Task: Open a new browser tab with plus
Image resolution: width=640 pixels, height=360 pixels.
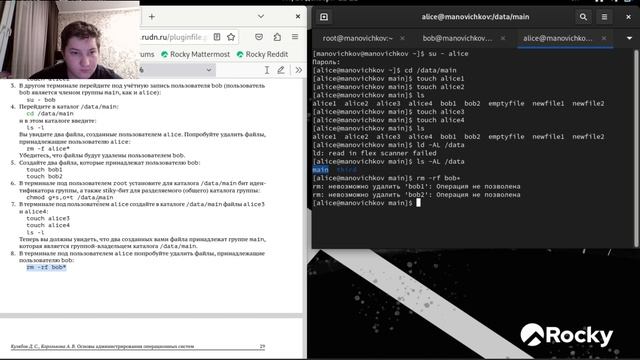Action: point(152,17)
